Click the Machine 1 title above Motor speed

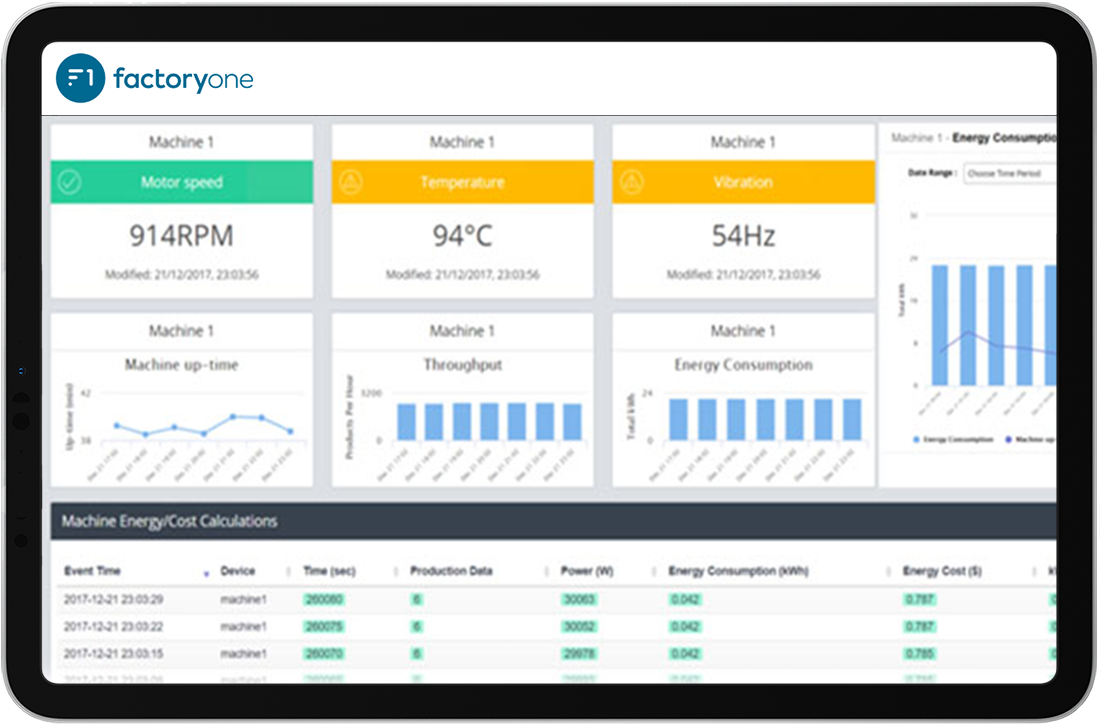click(x=182, y=142)
